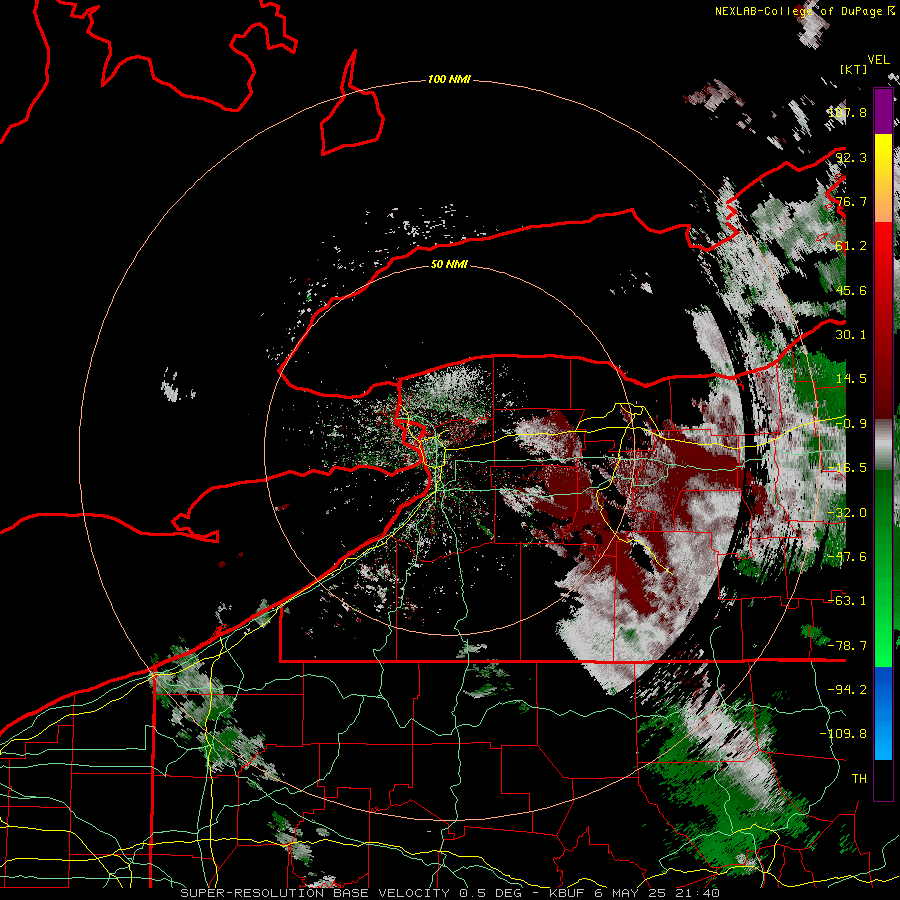The height and width of the screenshot is (900, 900).
Task: Pick the blue segment of the color scale
Action: pos(883,713)
